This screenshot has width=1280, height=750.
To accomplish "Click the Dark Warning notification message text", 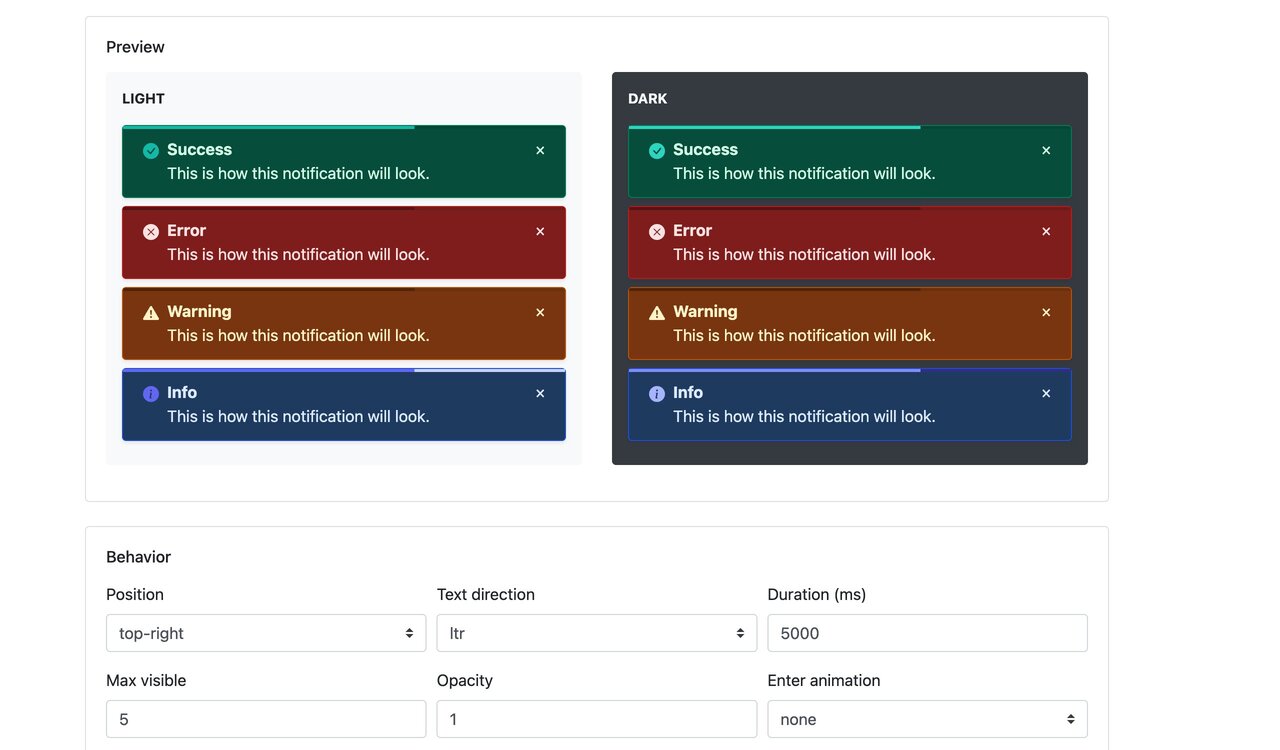I will point(804,335).
